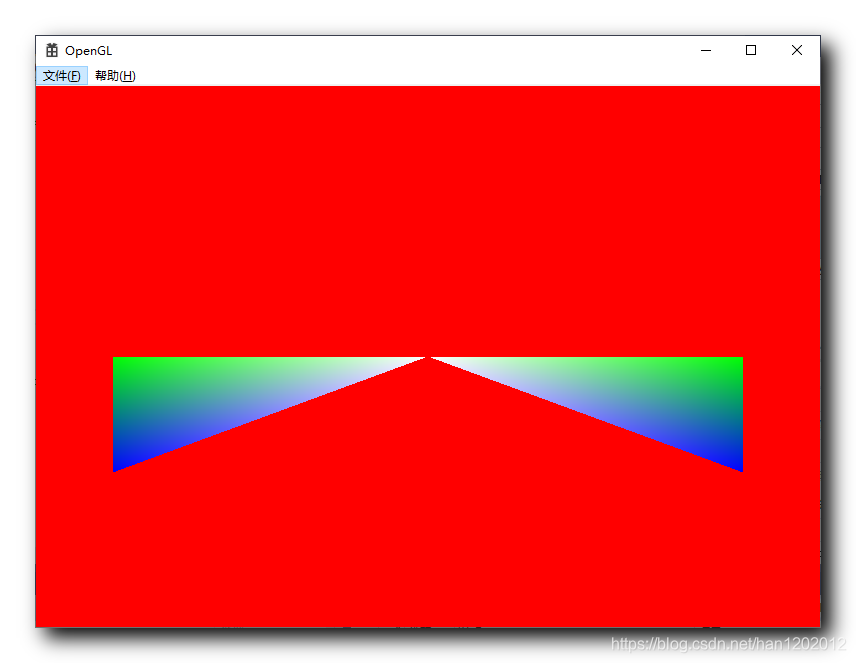Click the right gradient triangle
This screenshot has height=663, width=856.
pos(650,400)
